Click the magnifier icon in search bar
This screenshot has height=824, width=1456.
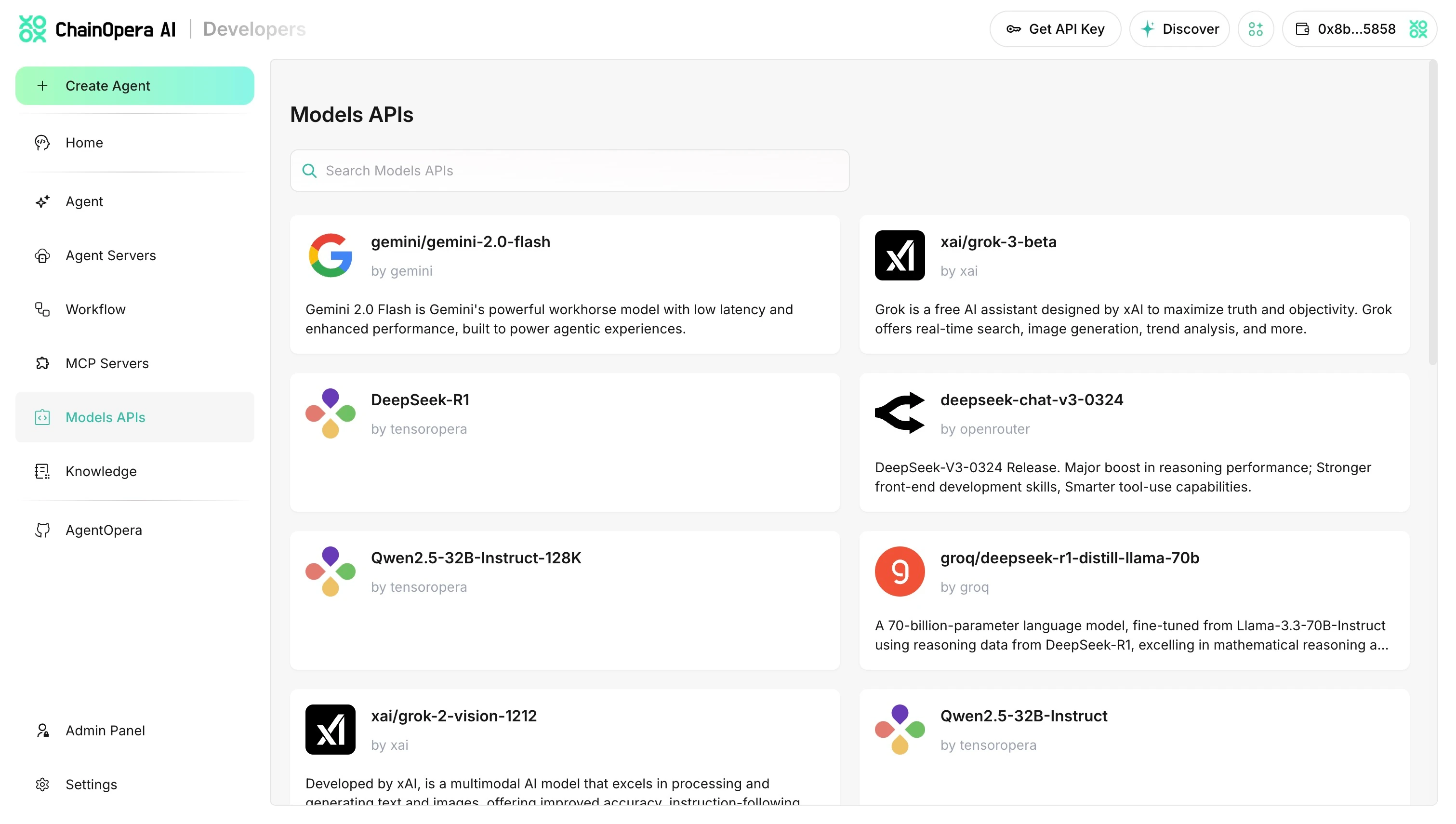[309, 171]
